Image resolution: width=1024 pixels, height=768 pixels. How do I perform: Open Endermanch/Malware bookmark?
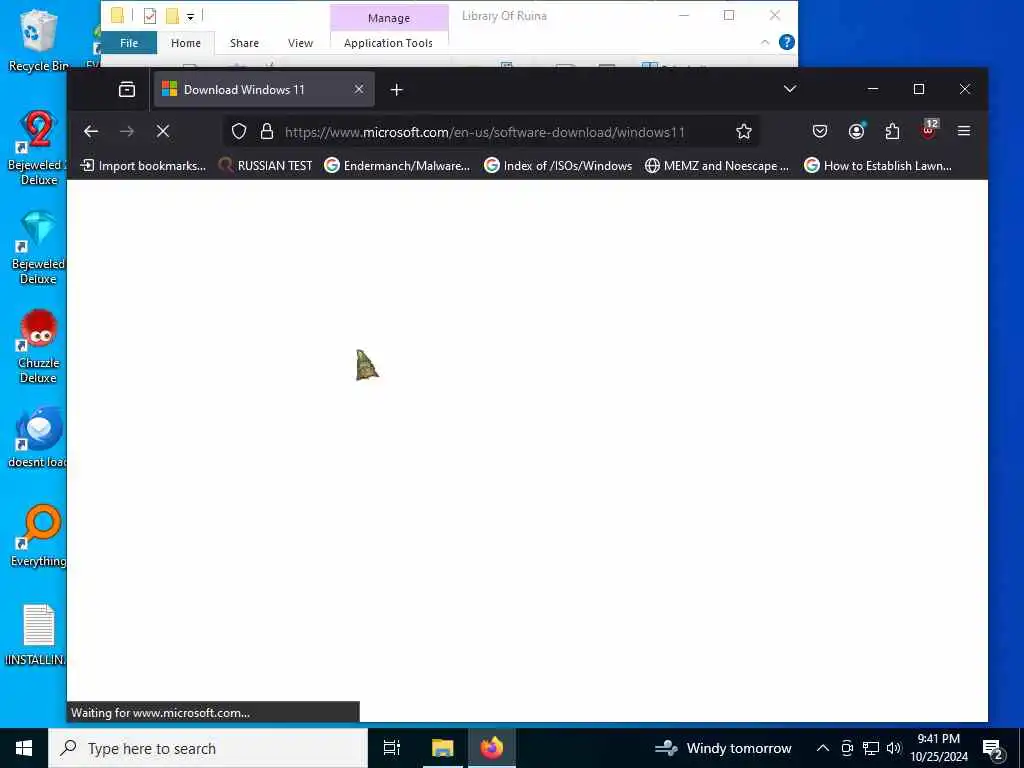coord(397,166)
